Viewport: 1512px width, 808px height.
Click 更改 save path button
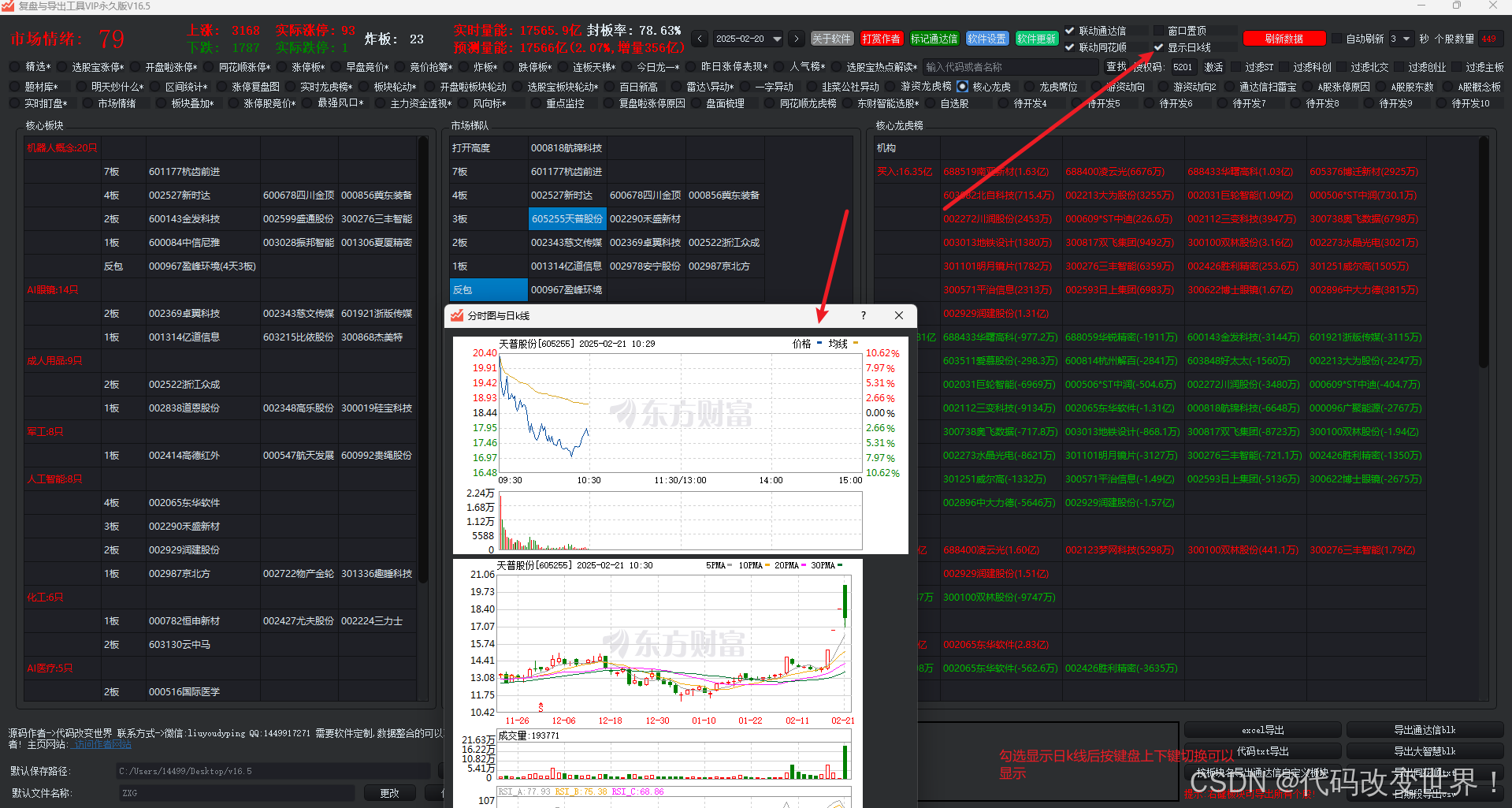click(390, 793)
